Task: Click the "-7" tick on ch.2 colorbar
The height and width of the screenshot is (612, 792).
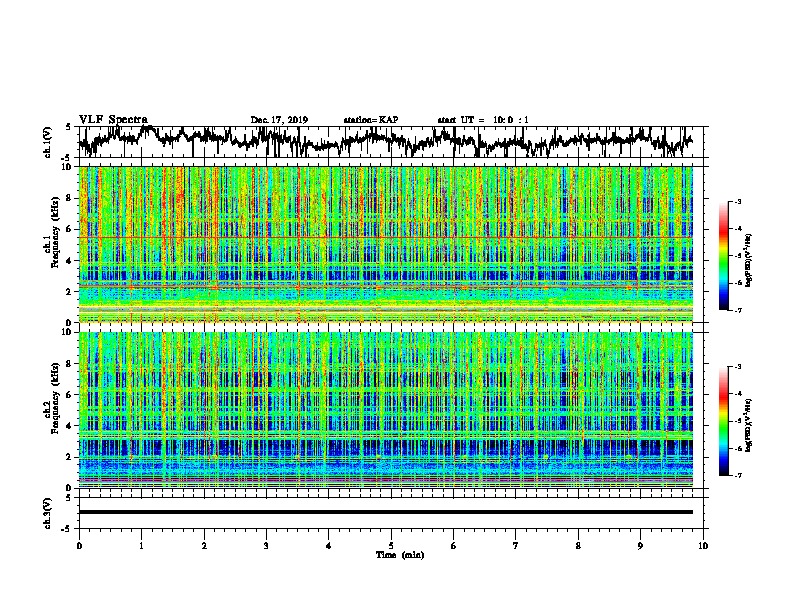Action: coord(737,475)
